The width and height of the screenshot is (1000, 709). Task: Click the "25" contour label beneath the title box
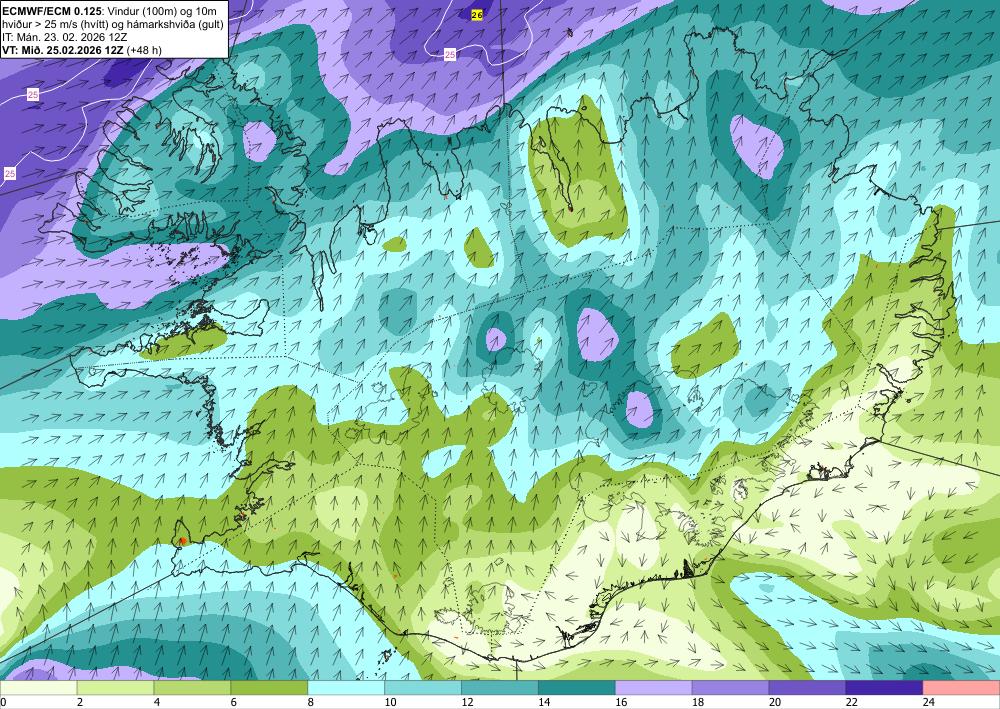[33, 95]
